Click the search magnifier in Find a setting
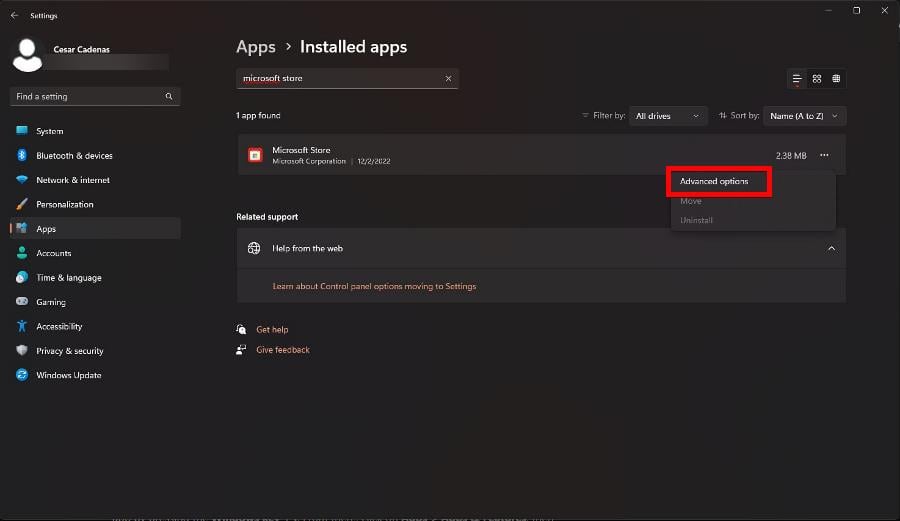This screenshot has width=900, height=521. [x=169, y=96]
